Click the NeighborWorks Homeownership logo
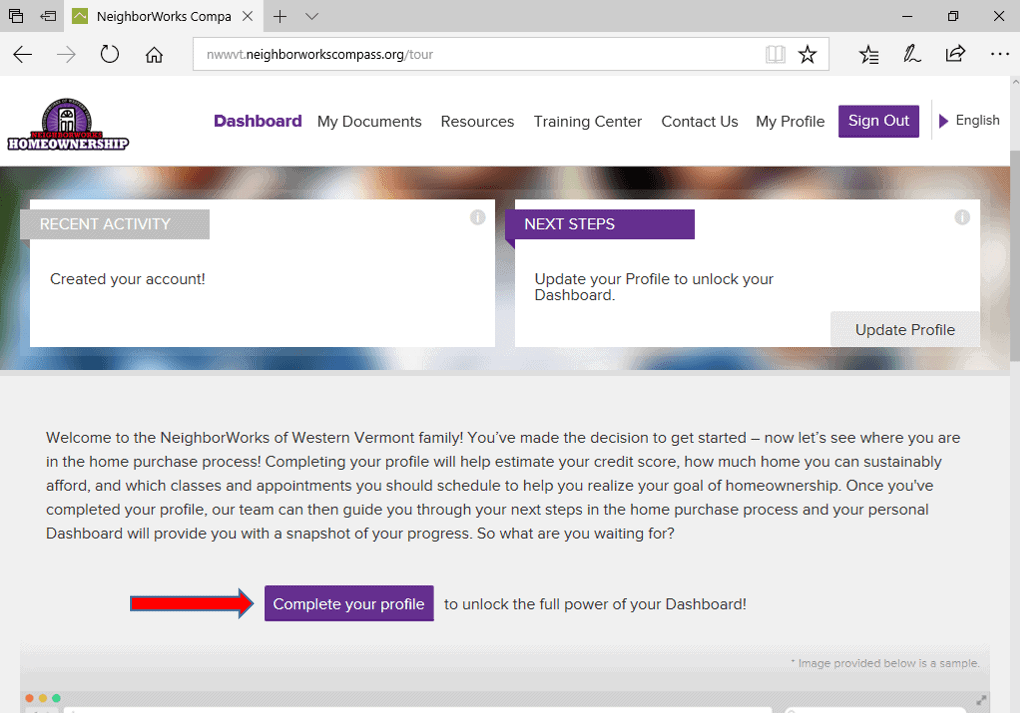The image size is (1020, 713). pyautogui.click(x=68, y=124)
